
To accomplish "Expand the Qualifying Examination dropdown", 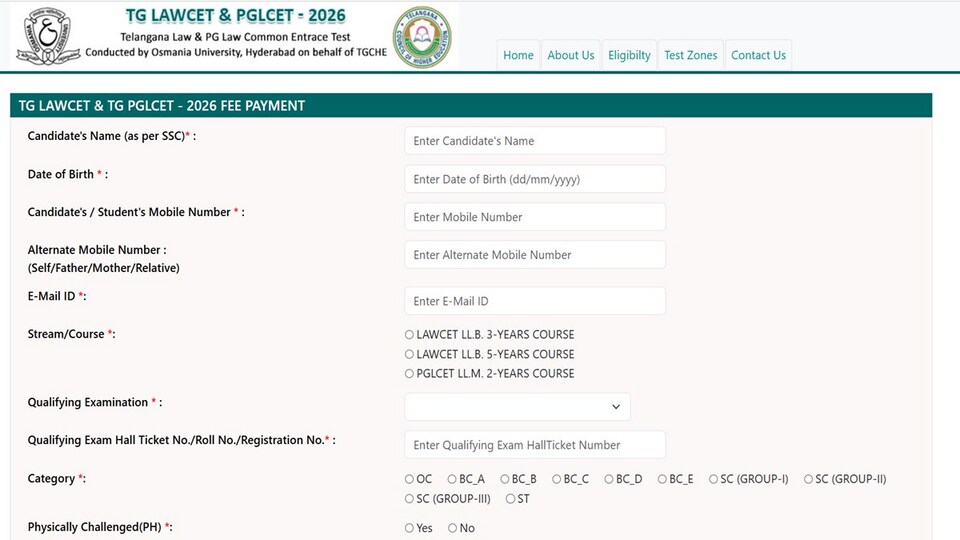I will [517, 407].
